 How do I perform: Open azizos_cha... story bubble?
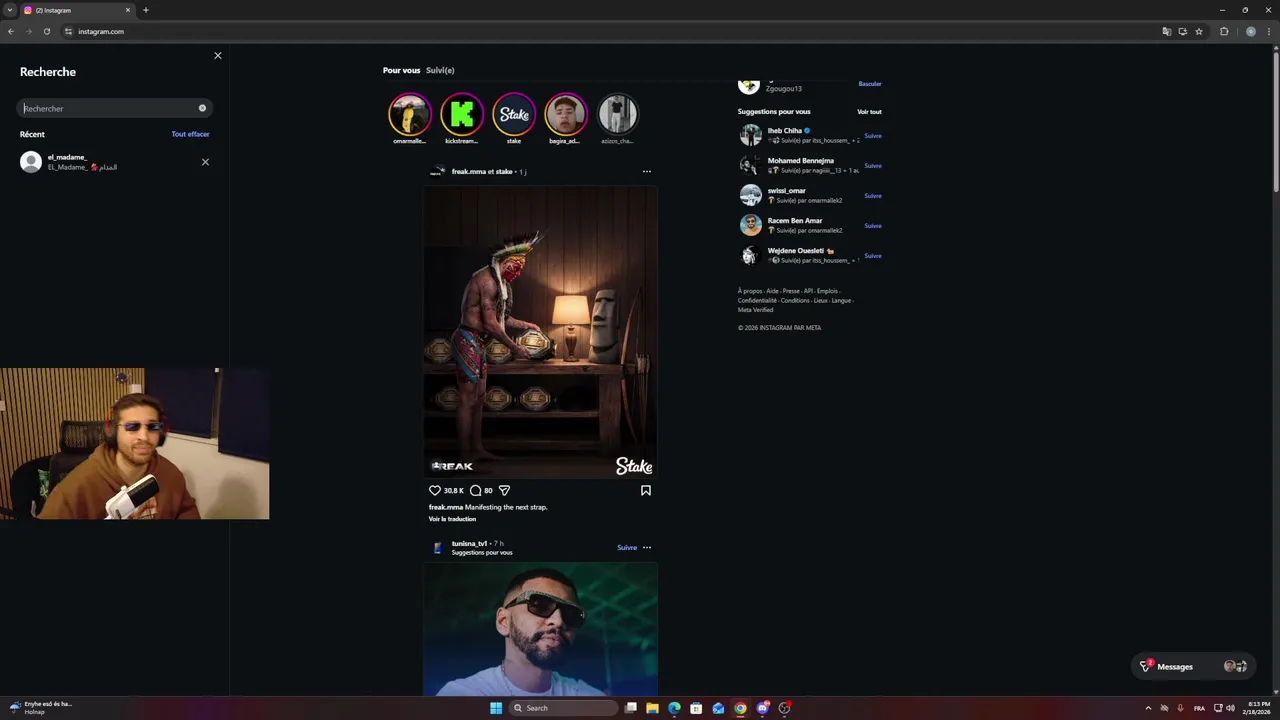[617, 114]
